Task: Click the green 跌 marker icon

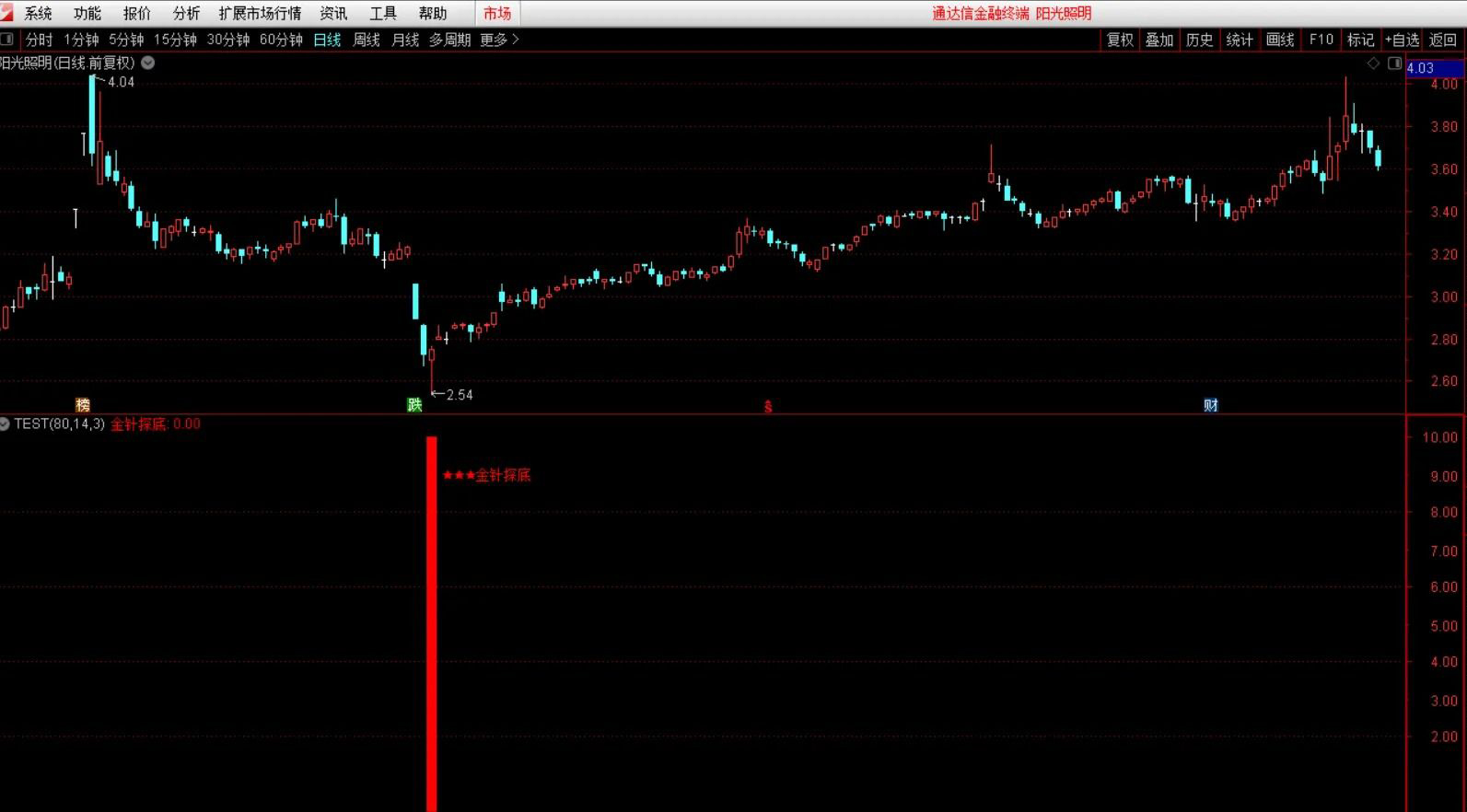Action: (414, 405)
